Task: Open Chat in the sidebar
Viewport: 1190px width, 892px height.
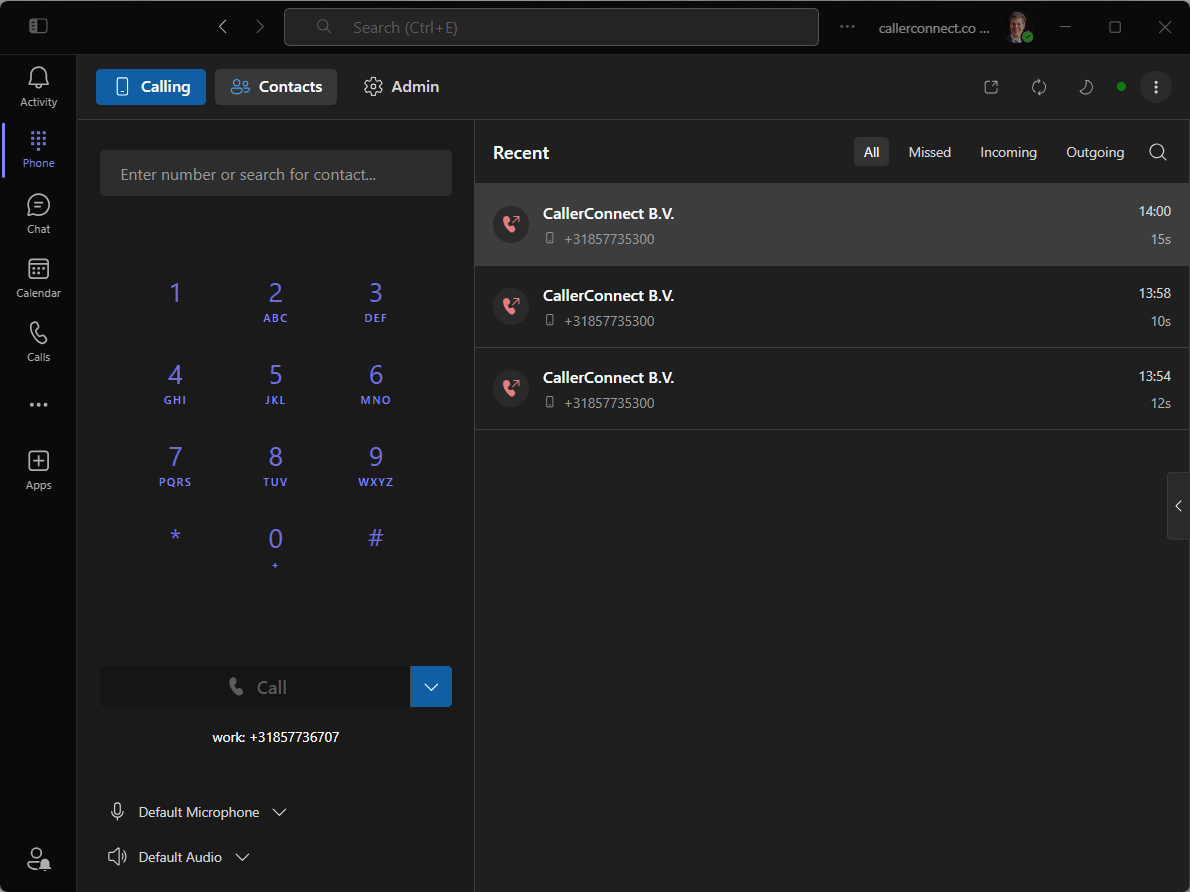Action: coord(38,213)
